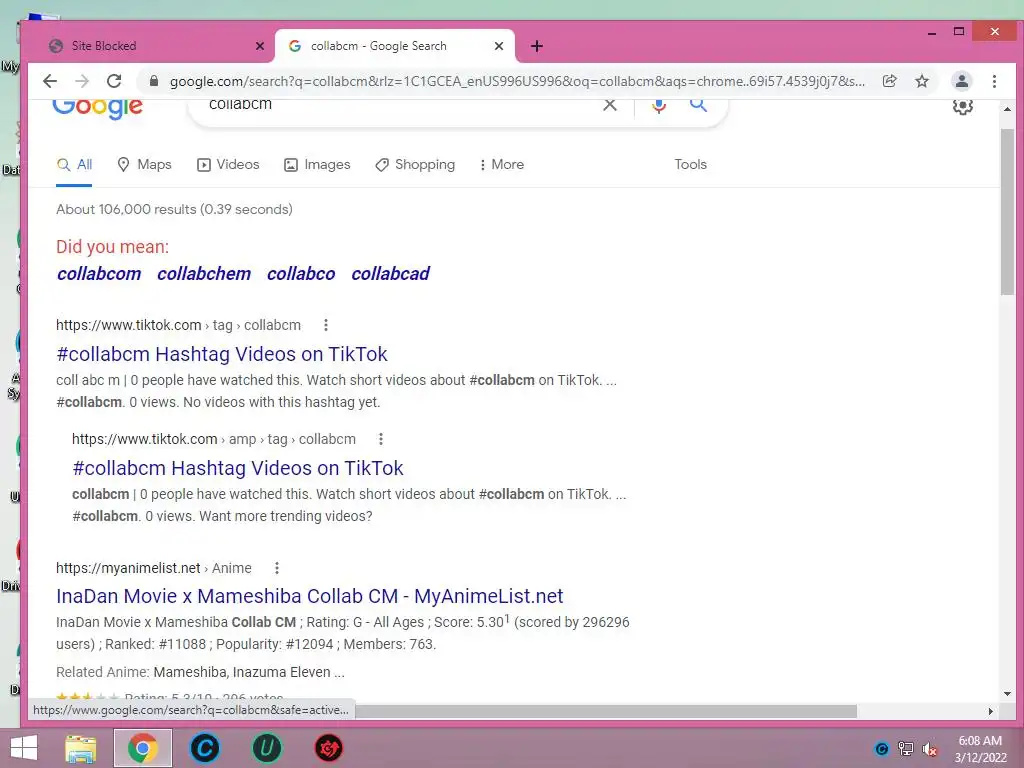Close the collabcm Google Search tab
1024x768 pixels.
[499, 46]
